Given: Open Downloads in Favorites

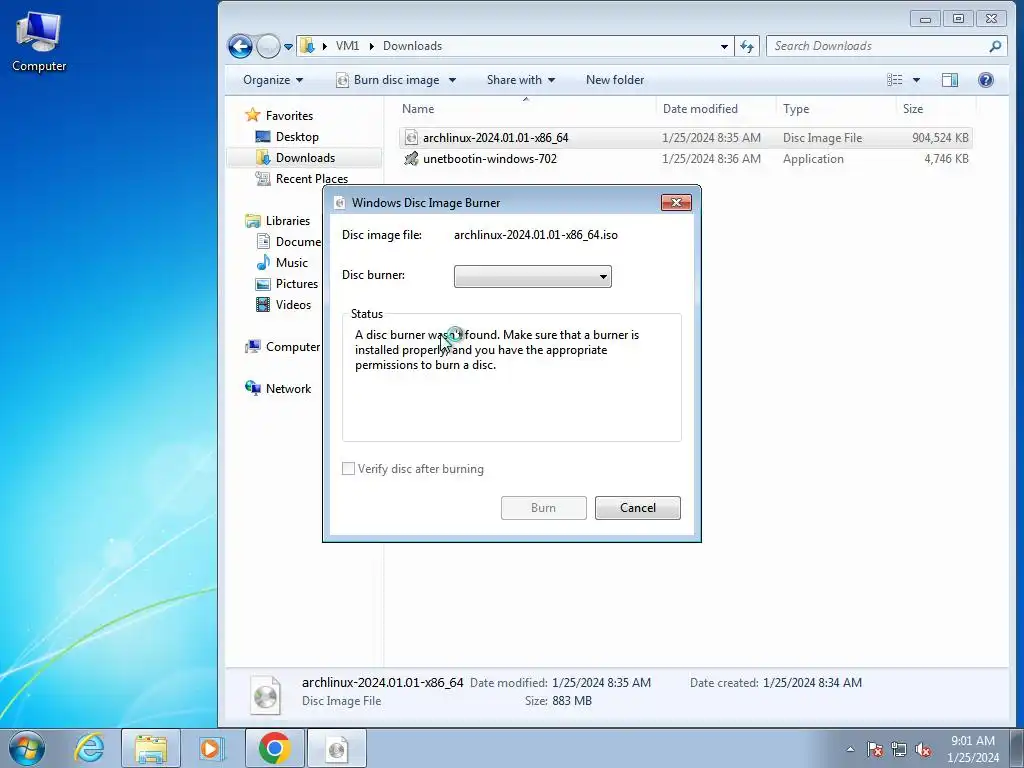Looking at the screenshot, I should pyautogui.click(x=304, y=157).
